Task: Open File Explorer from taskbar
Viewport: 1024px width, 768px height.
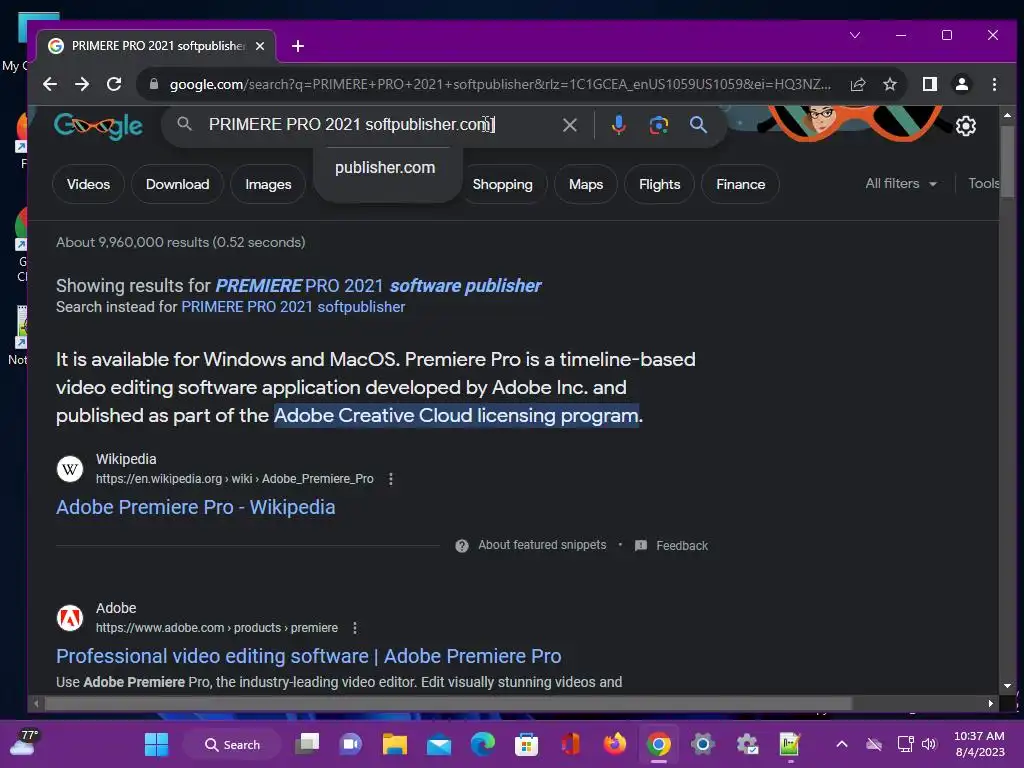Action: (394, 744)
